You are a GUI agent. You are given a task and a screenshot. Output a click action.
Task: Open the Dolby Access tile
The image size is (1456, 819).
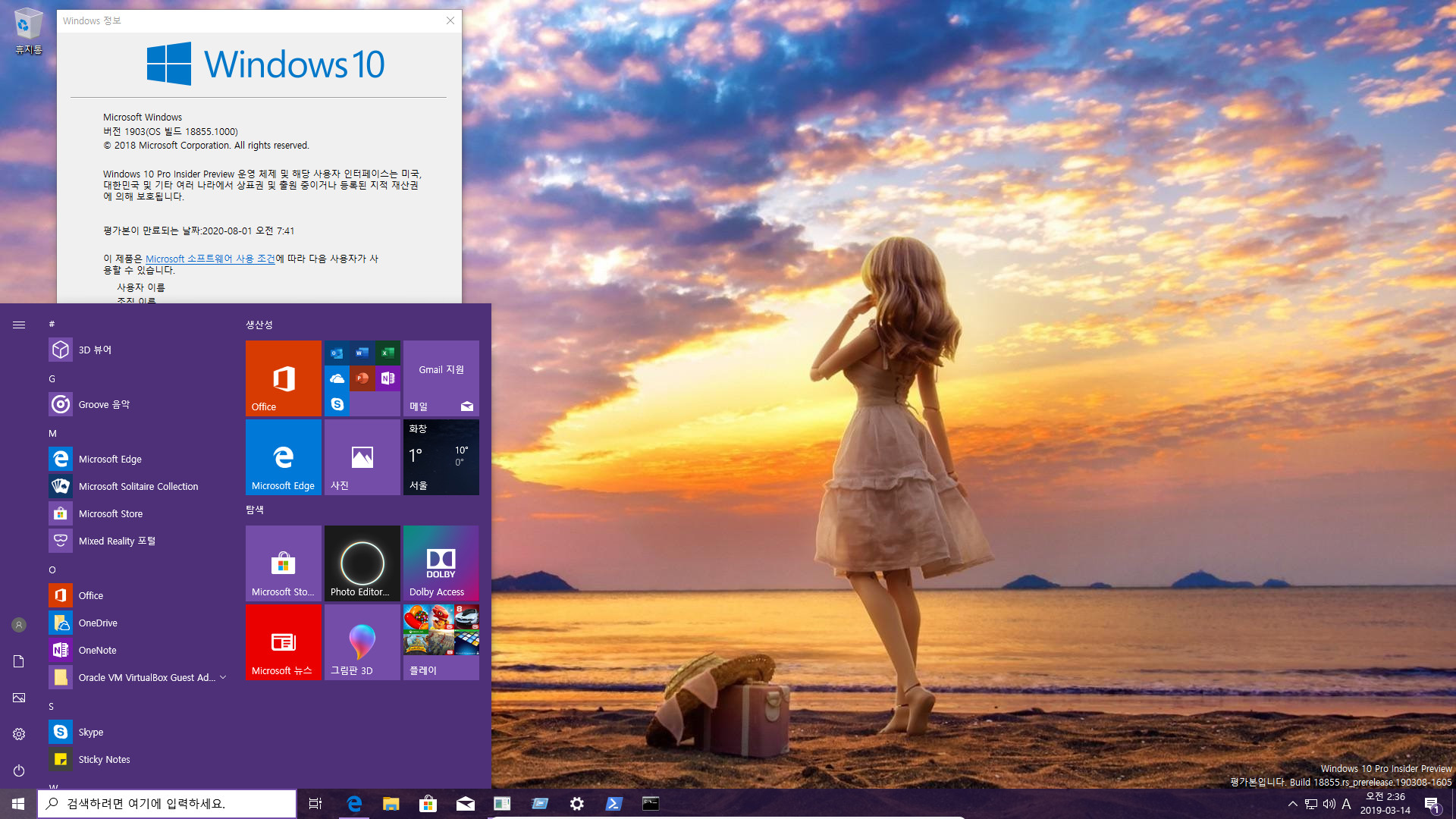point(441,563)
